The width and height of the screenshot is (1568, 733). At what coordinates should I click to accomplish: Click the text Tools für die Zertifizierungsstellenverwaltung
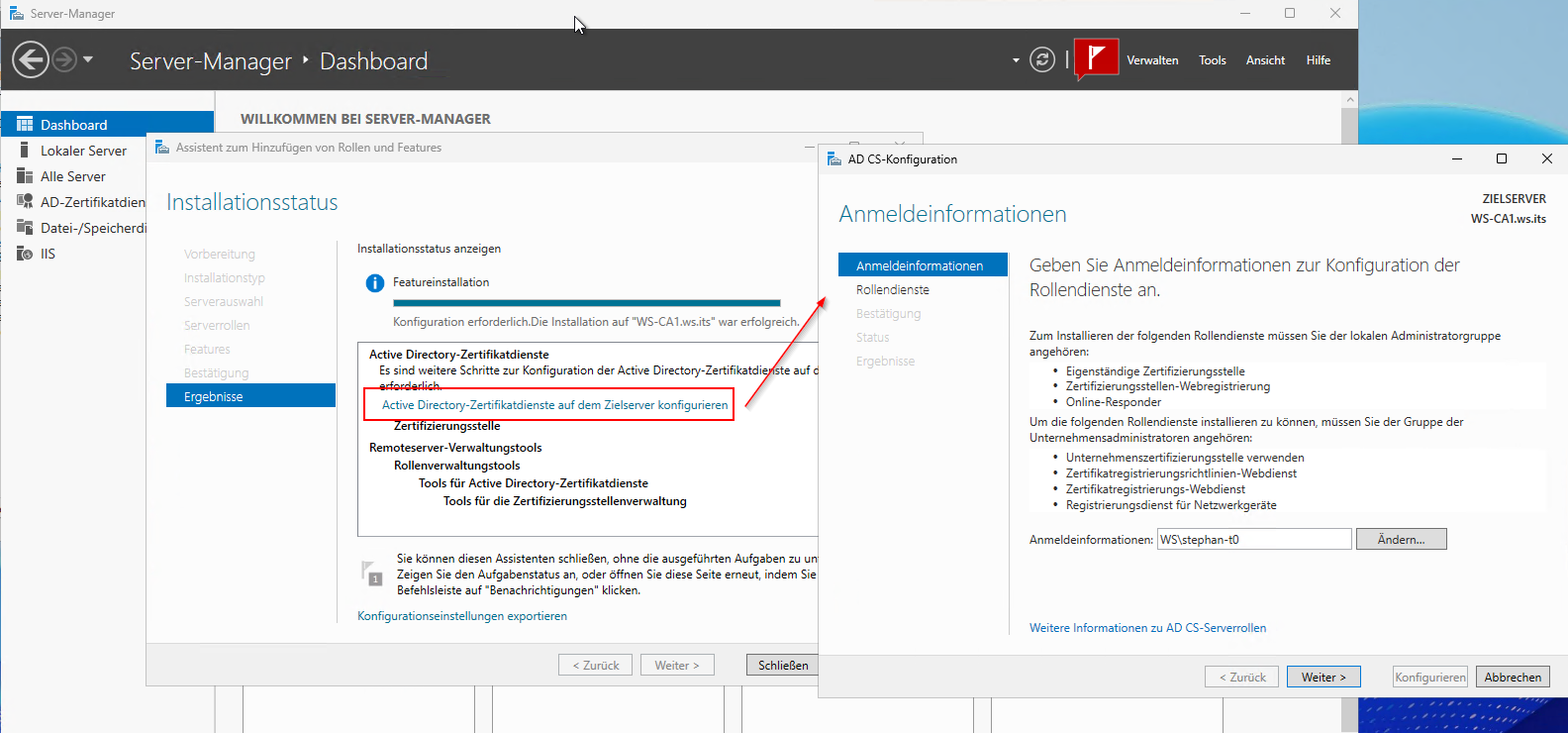[565, 501]
